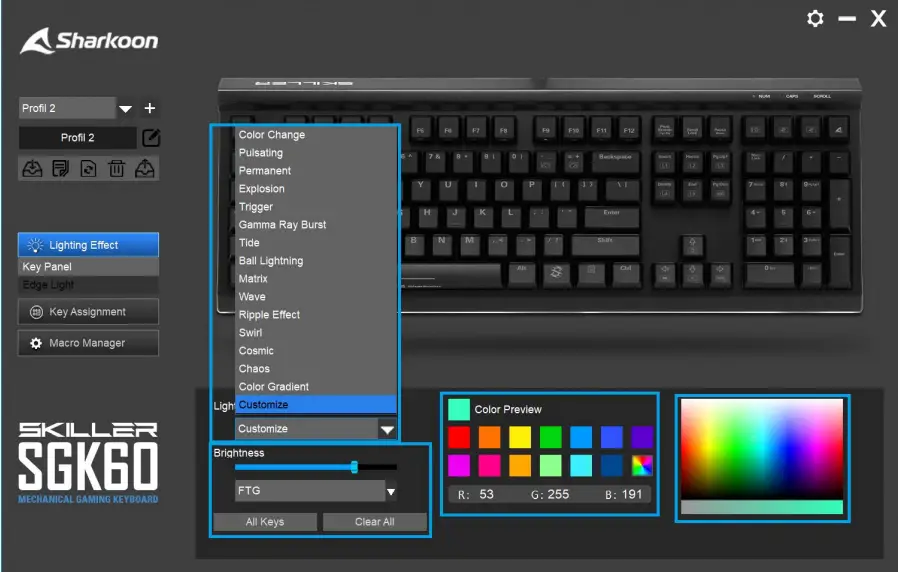Viewport: 898px width, 572px height.
Task: Open the Lighting Effect section
Action: 88,245
